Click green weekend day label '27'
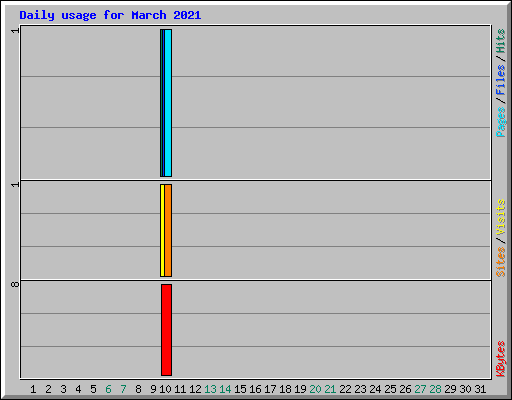The width and height of the screenshot is (512, 400). click(420, 389)
